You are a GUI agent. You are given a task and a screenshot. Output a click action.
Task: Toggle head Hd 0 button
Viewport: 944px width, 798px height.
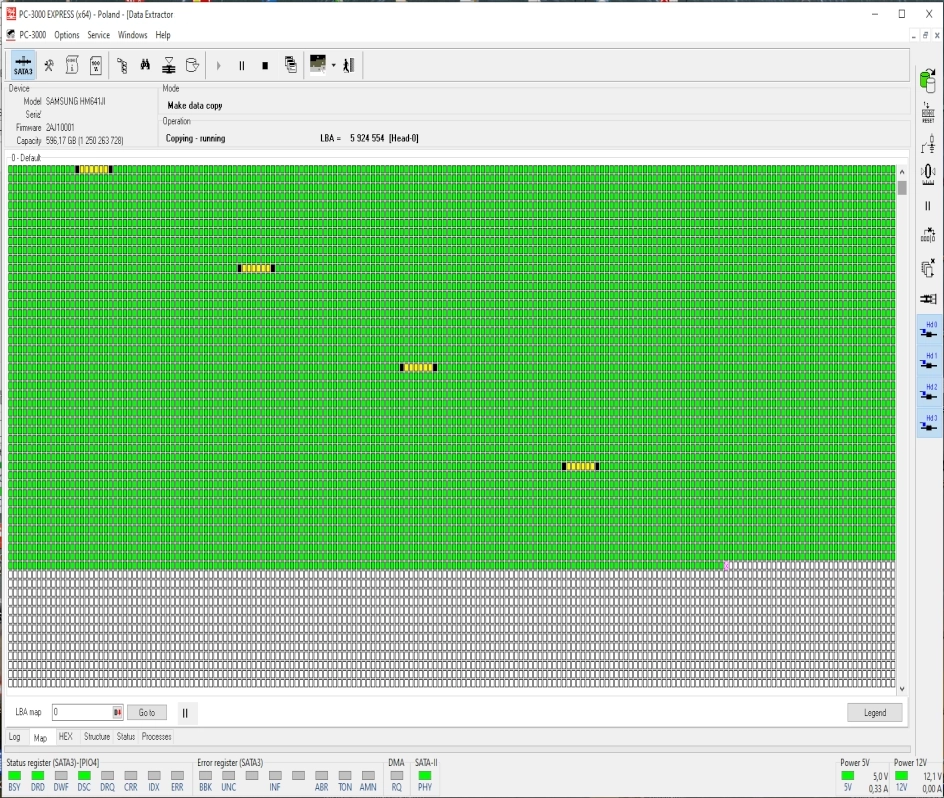tap(928, 331)
